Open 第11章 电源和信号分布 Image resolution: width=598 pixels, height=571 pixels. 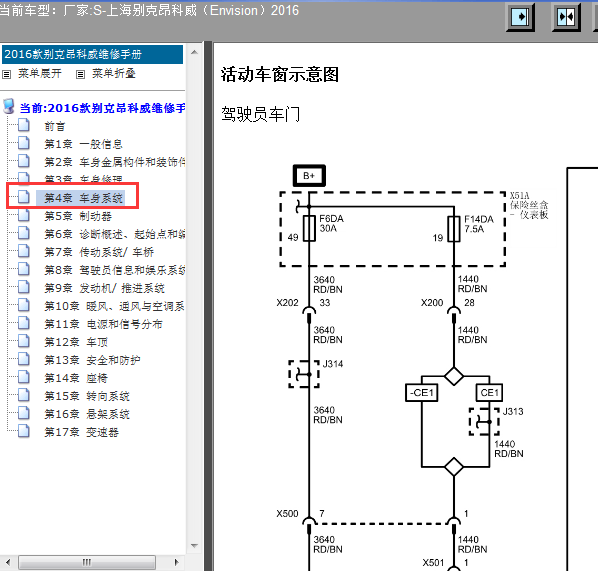point(103,324)
